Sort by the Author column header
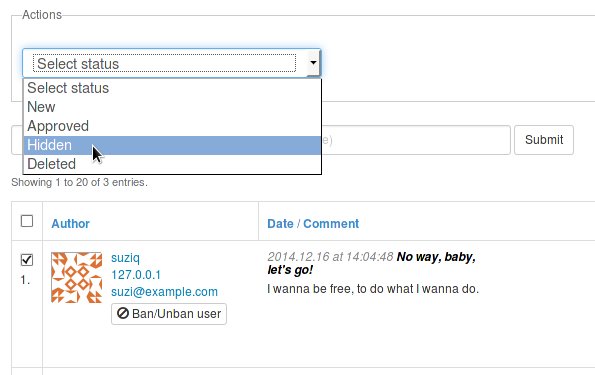The height and width of the screenshot is (375, 595). pos(71,224)
